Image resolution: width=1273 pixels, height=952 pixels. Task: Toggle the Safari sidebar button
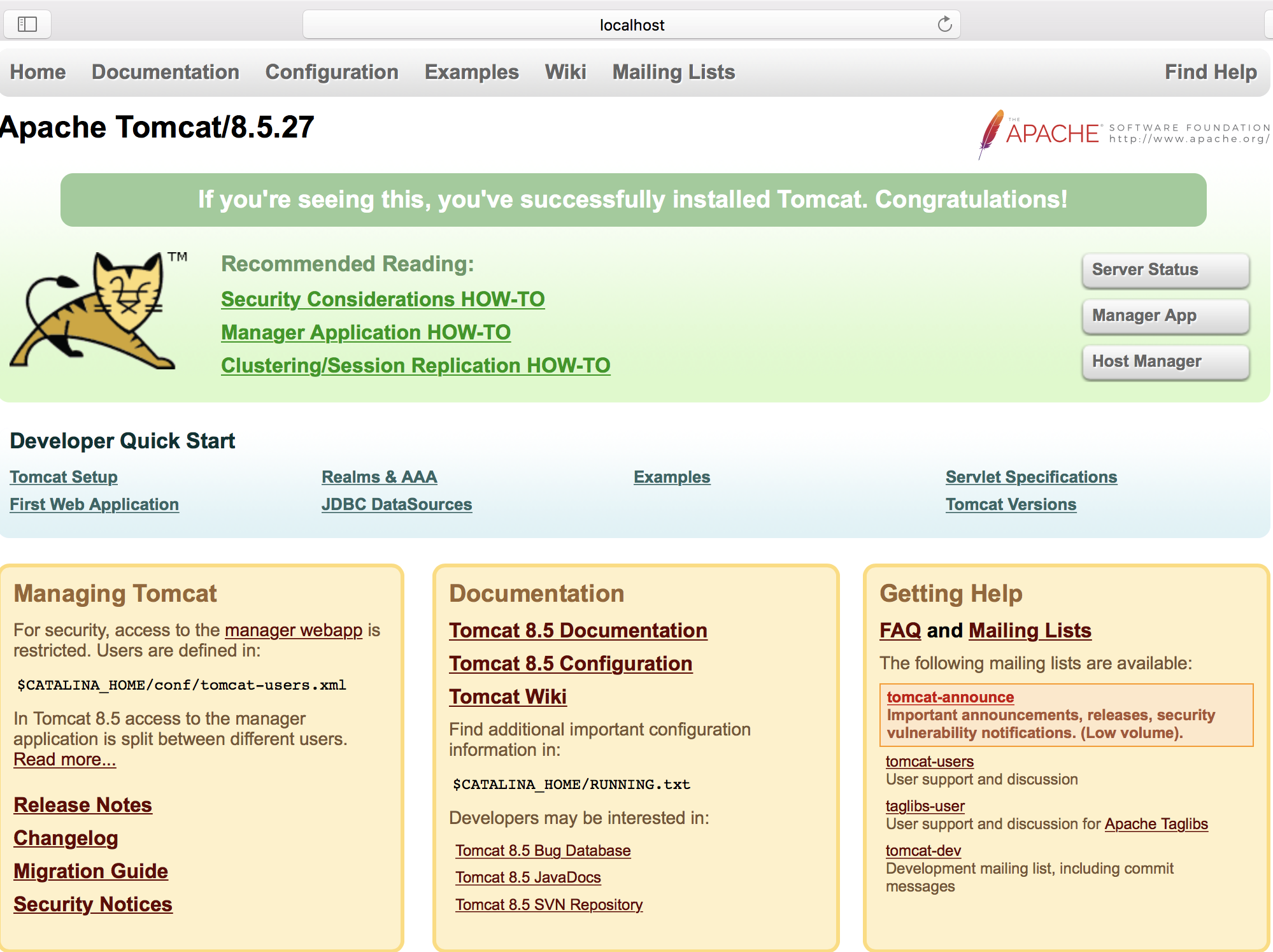click(x=27, y=25)
